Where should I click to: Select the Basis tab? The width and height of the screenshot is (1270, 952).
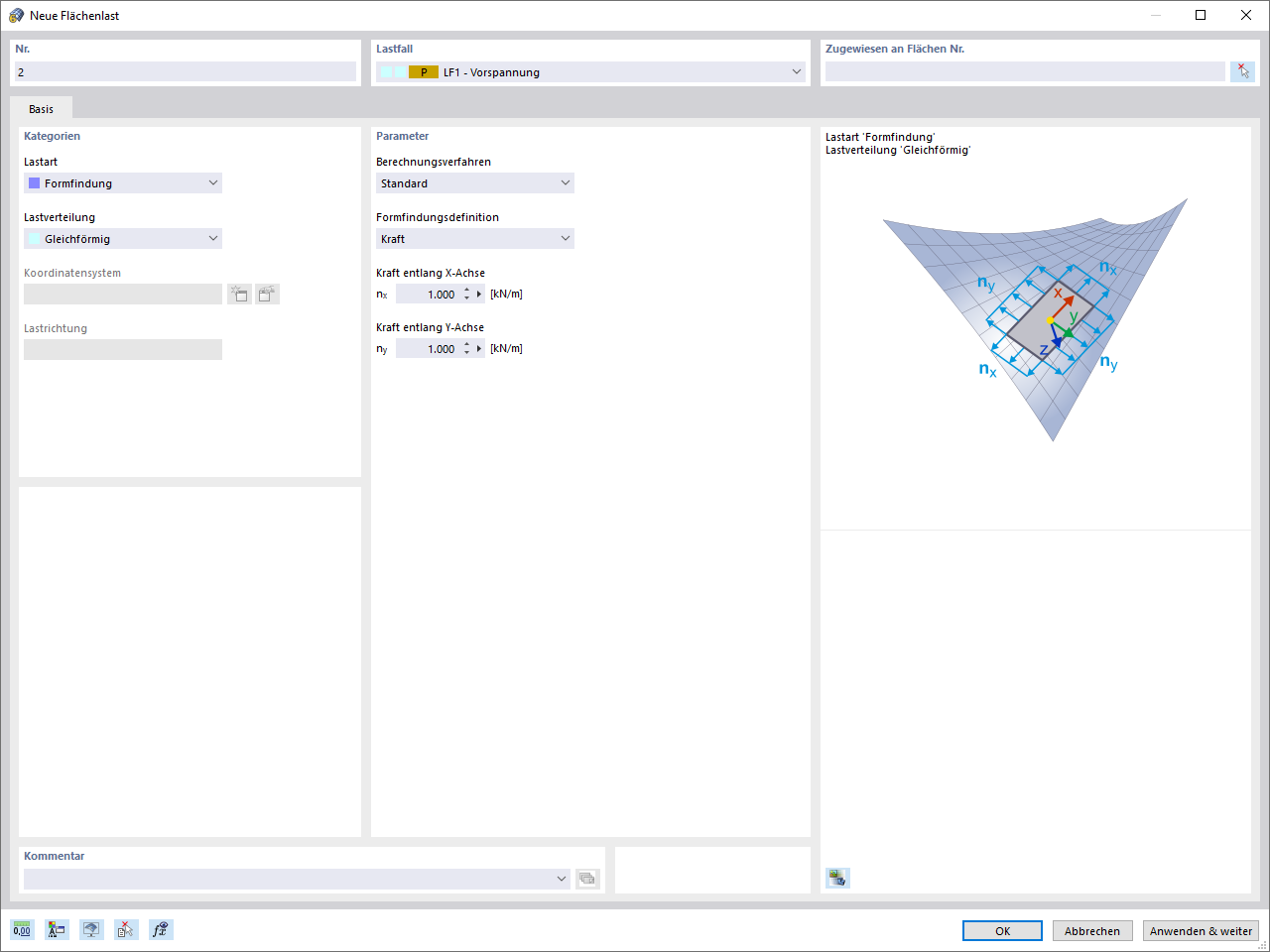41,109
